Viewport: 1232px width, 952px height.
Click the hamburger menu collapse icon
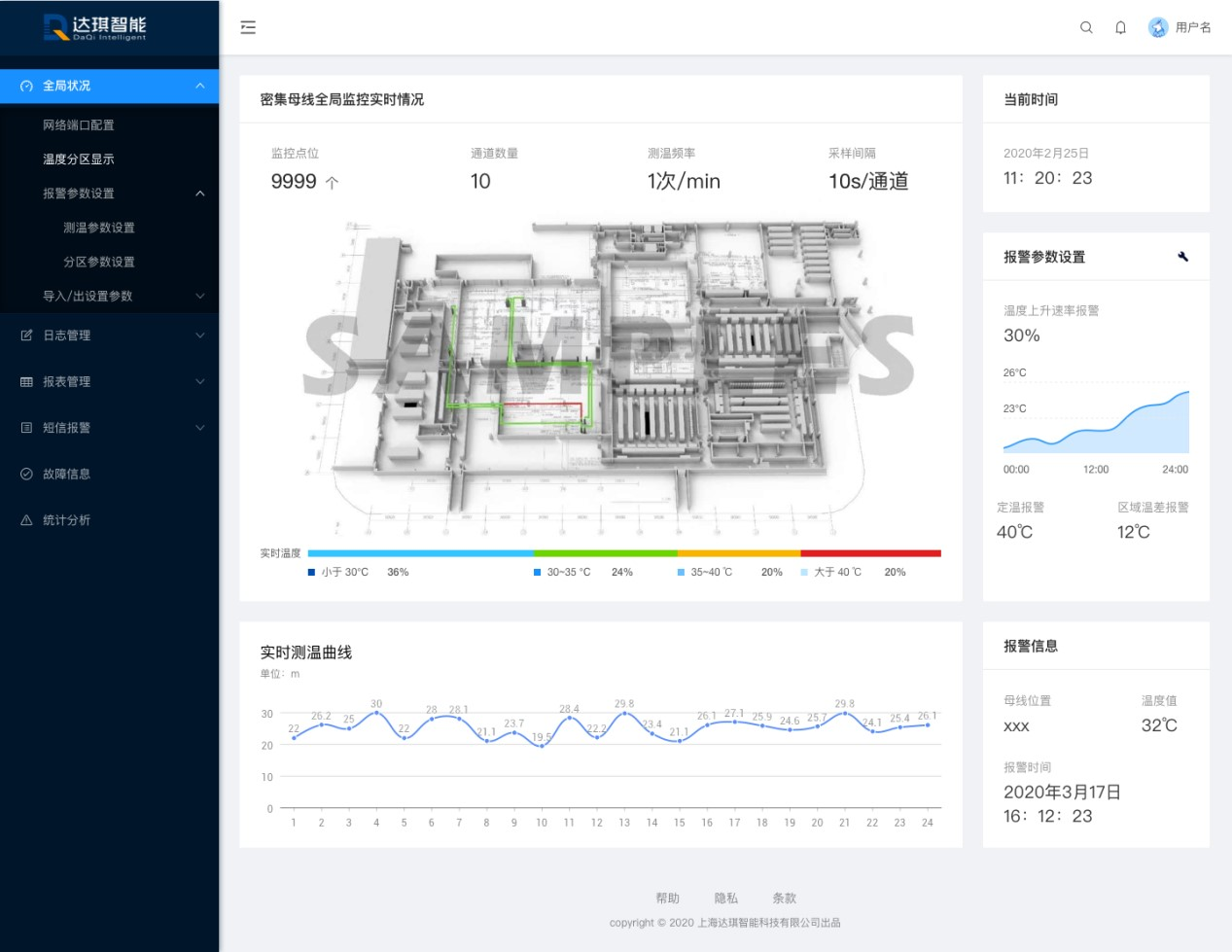[x=248, y=27]
